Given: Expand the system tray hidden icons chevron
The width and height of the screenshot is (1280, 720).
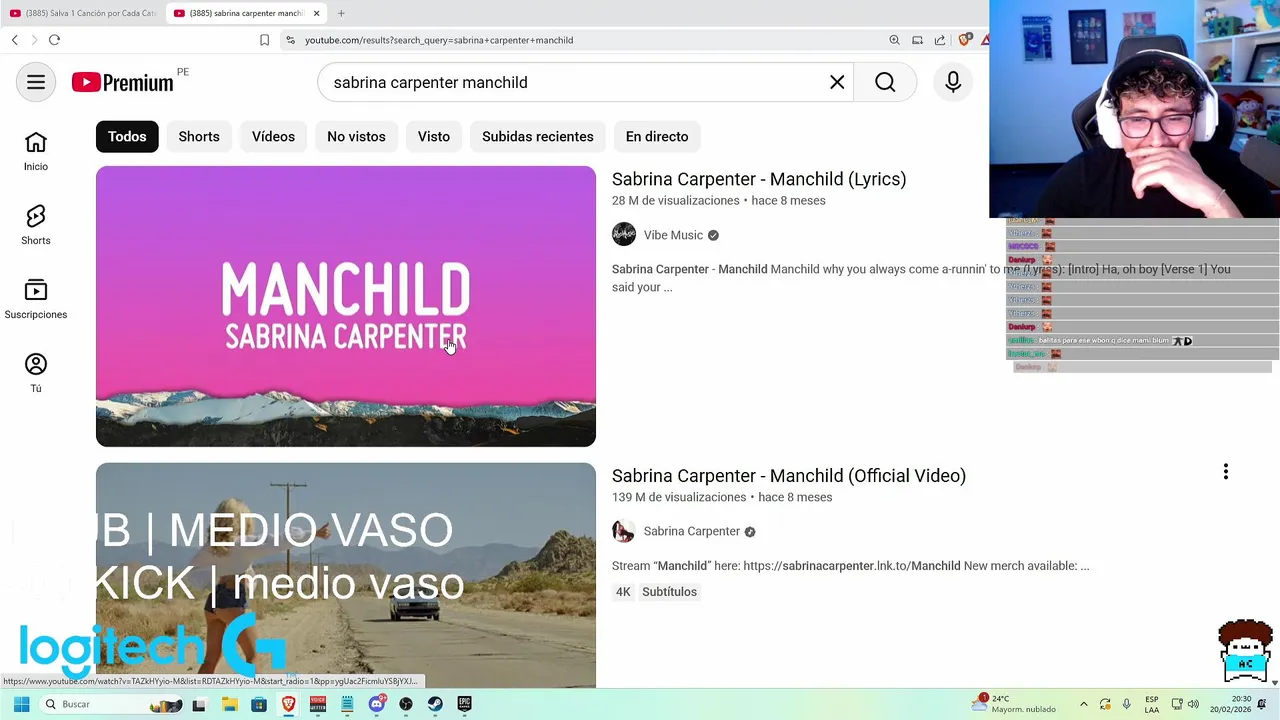Looking at the screenshot, I should [x=1083, y=704].
